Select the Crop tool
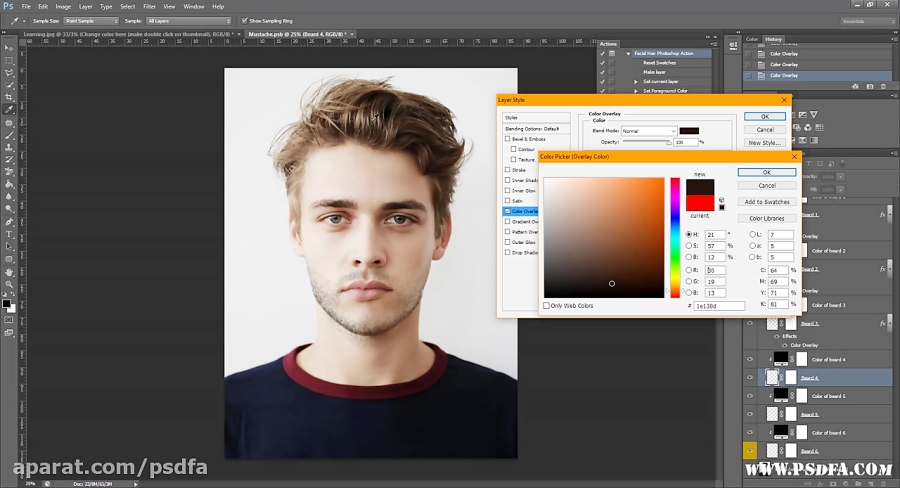The width and height of the screenshot is (900, 488). [9, 98]
